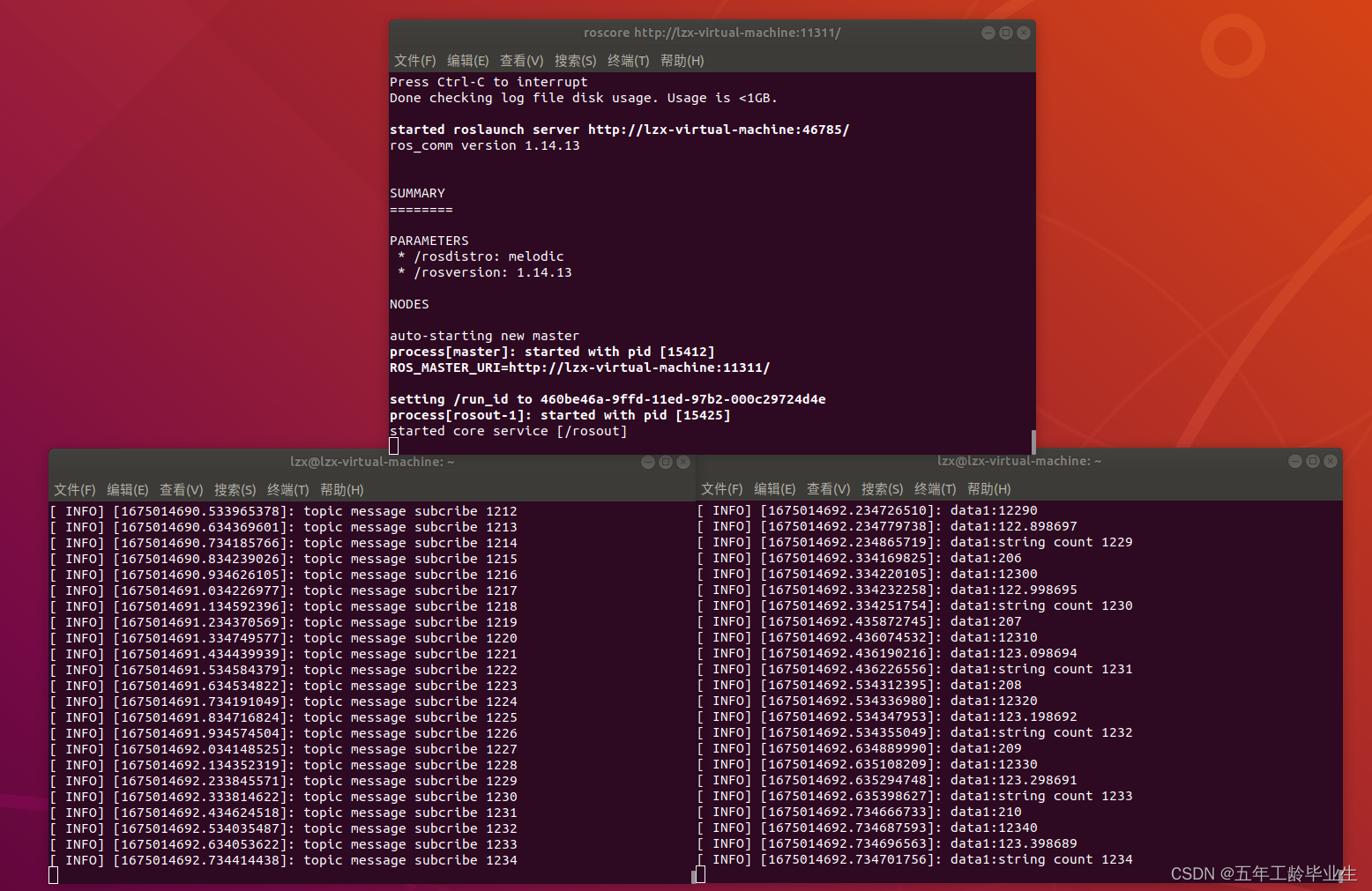Screen dimensions: 1372x891
Task: Open 终端(T) menu in right data1 terminal
Action: (x=935, y=489)
